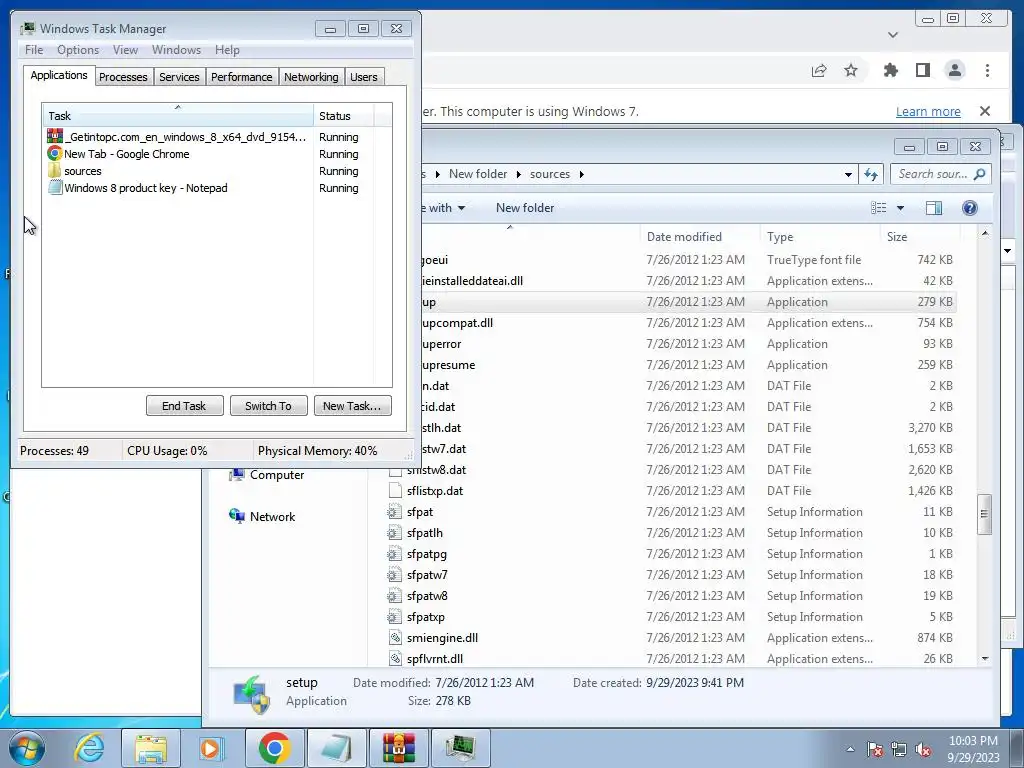Click the scroll down arrow in Explorer

pos(985,659)
